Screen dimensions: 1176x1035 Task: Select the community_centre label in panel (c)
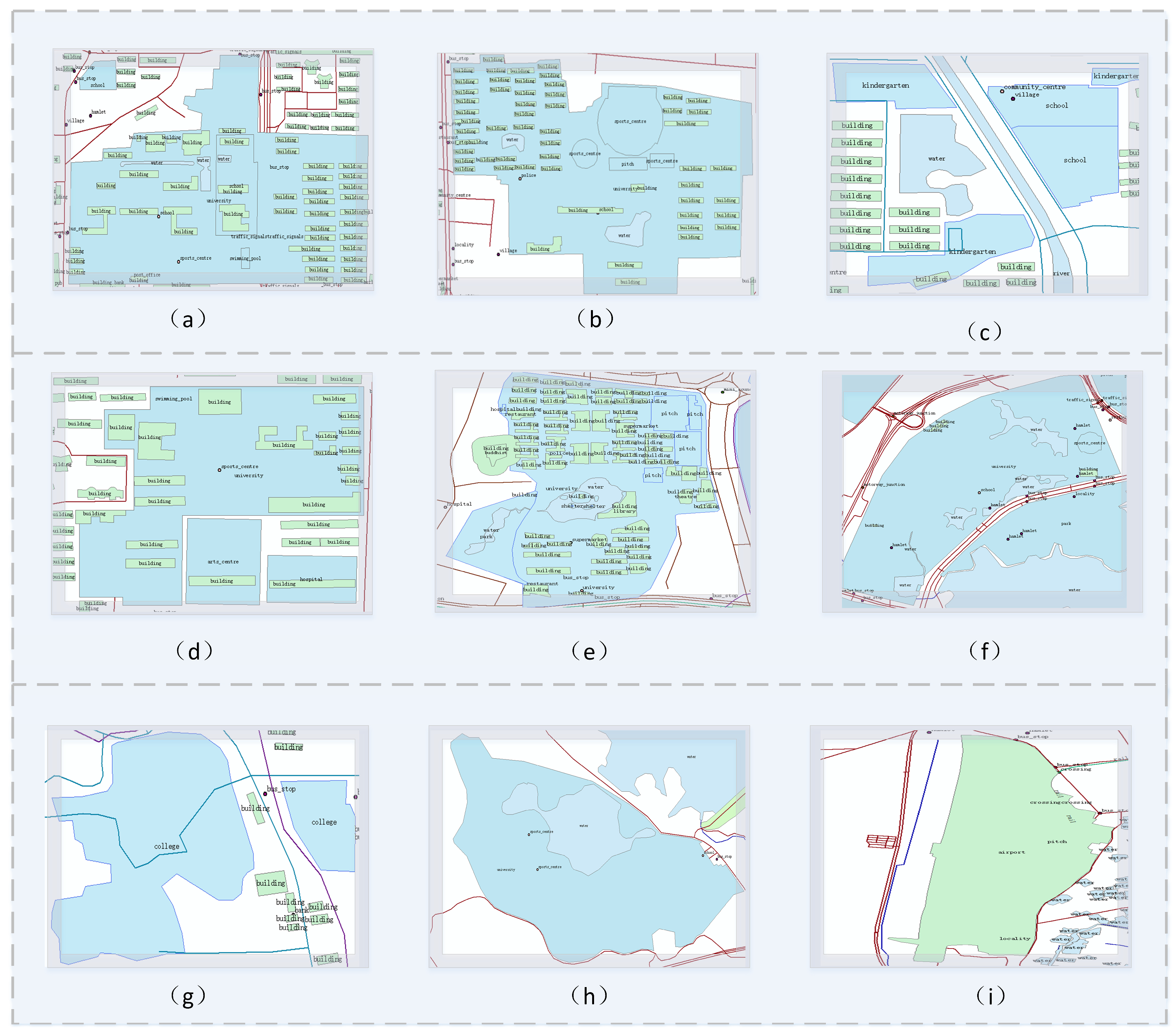pos(1035,87)
